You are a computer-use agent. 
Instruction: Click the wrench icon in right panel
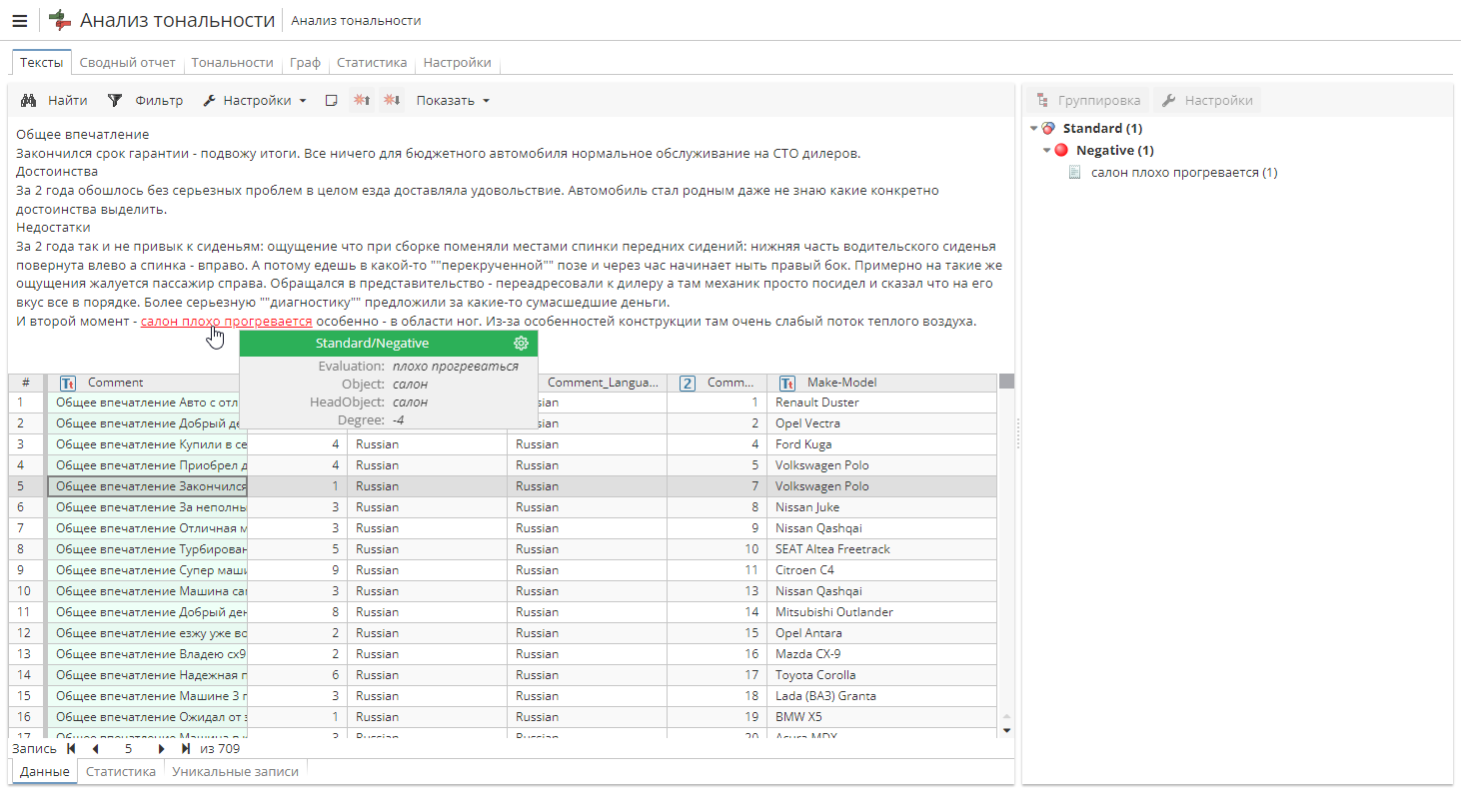coord(1168,100)
